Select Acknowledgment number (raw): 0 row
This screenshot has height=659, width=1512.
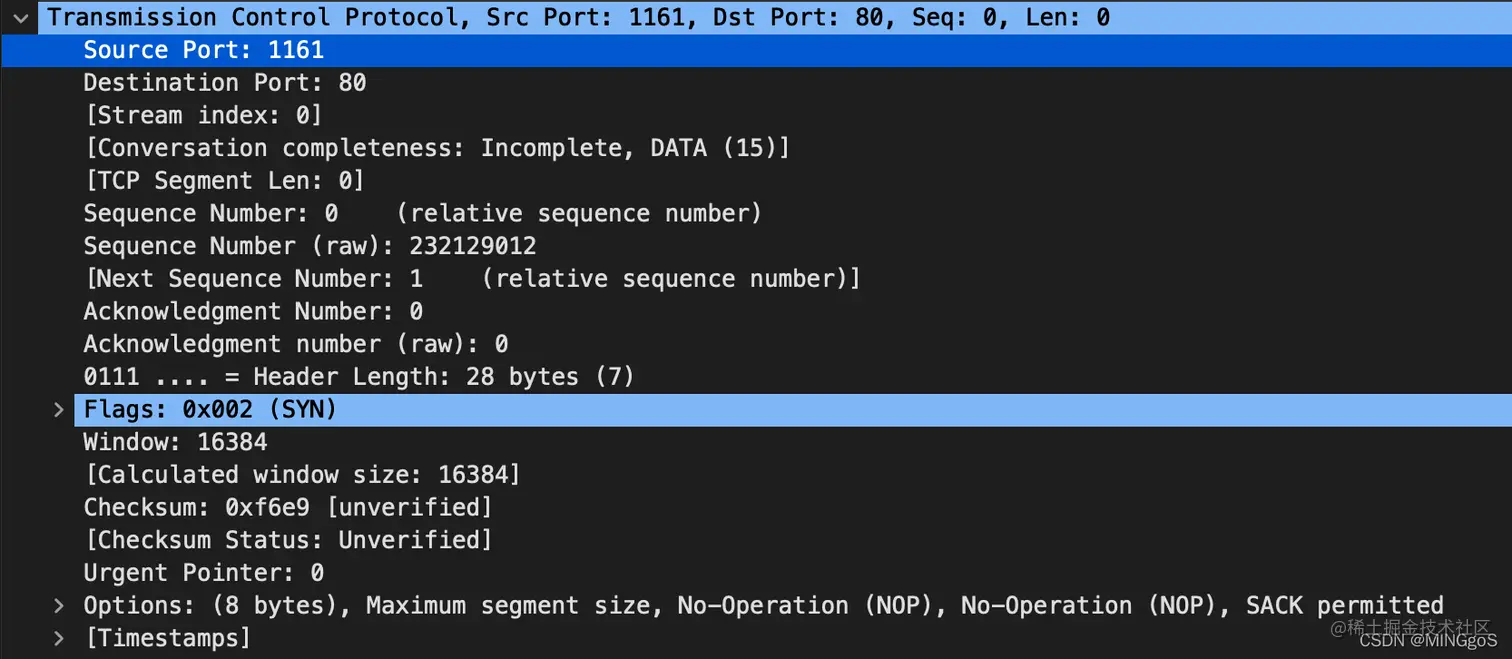coord(756,344)
